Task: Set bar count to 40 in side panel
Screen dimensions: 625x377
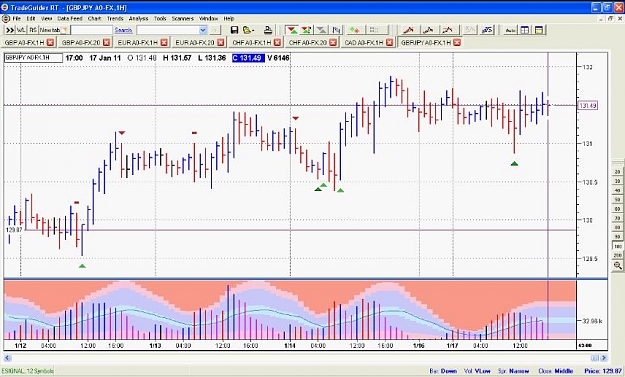Action: 618,190
